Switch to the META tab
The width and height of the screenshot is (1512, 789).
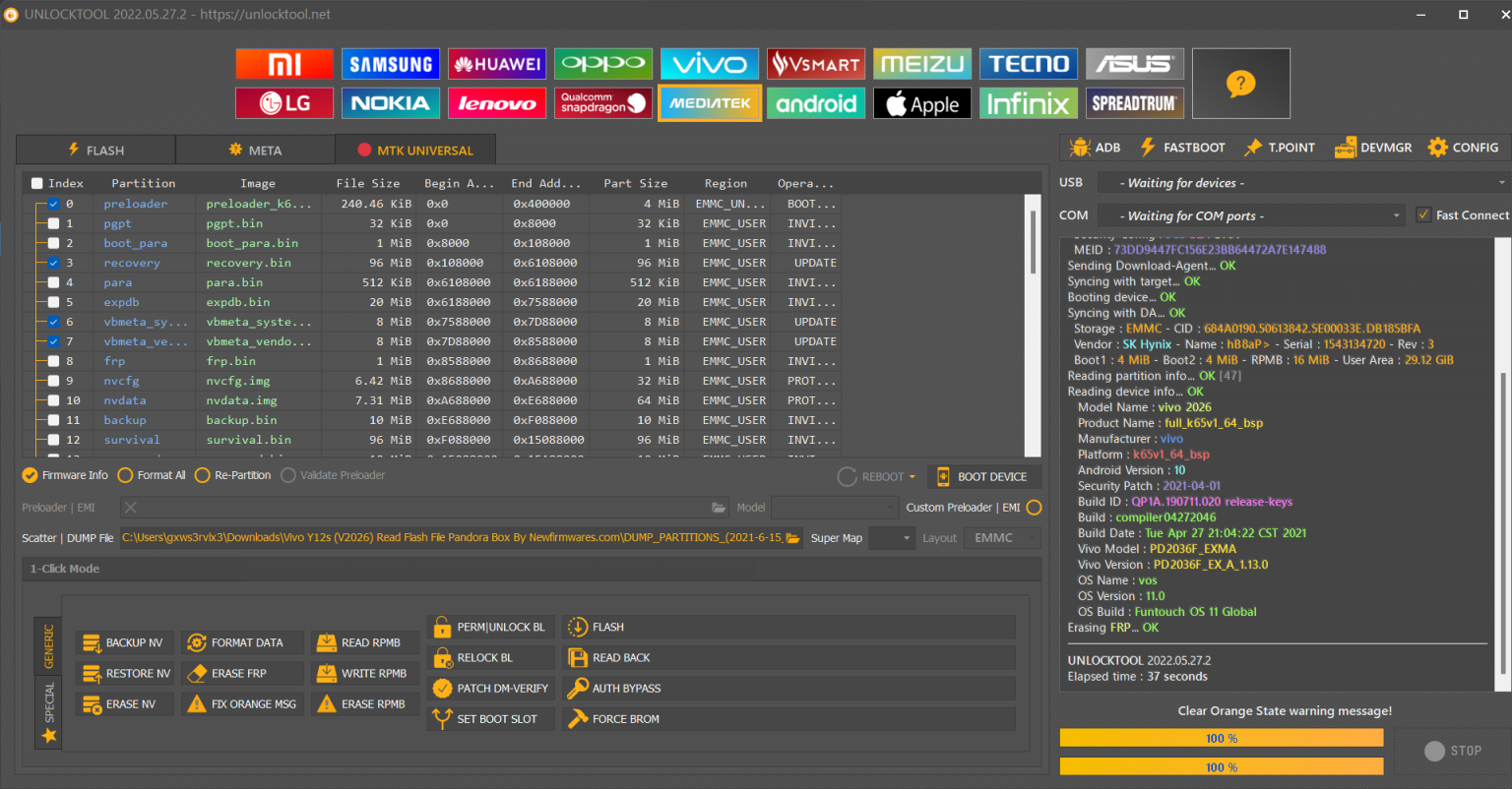click(x=255, y=151)
